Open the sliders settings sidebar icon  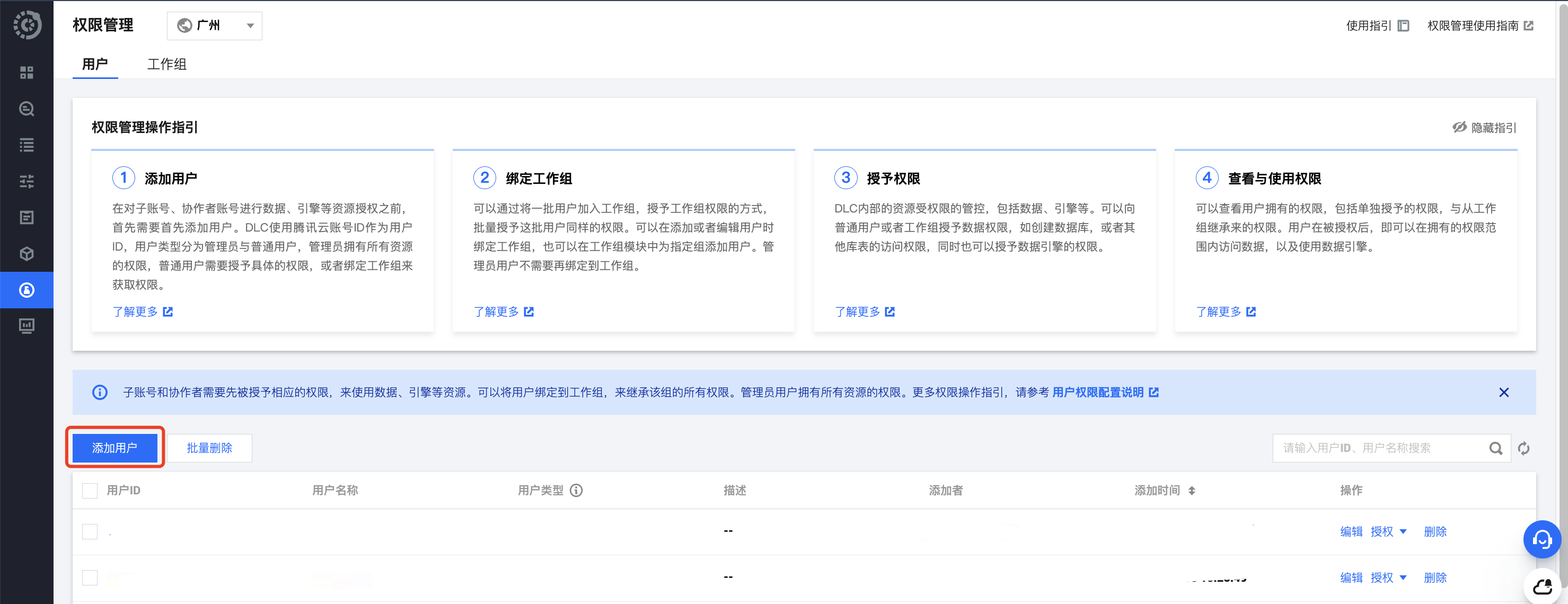click(x=26, y=181)
